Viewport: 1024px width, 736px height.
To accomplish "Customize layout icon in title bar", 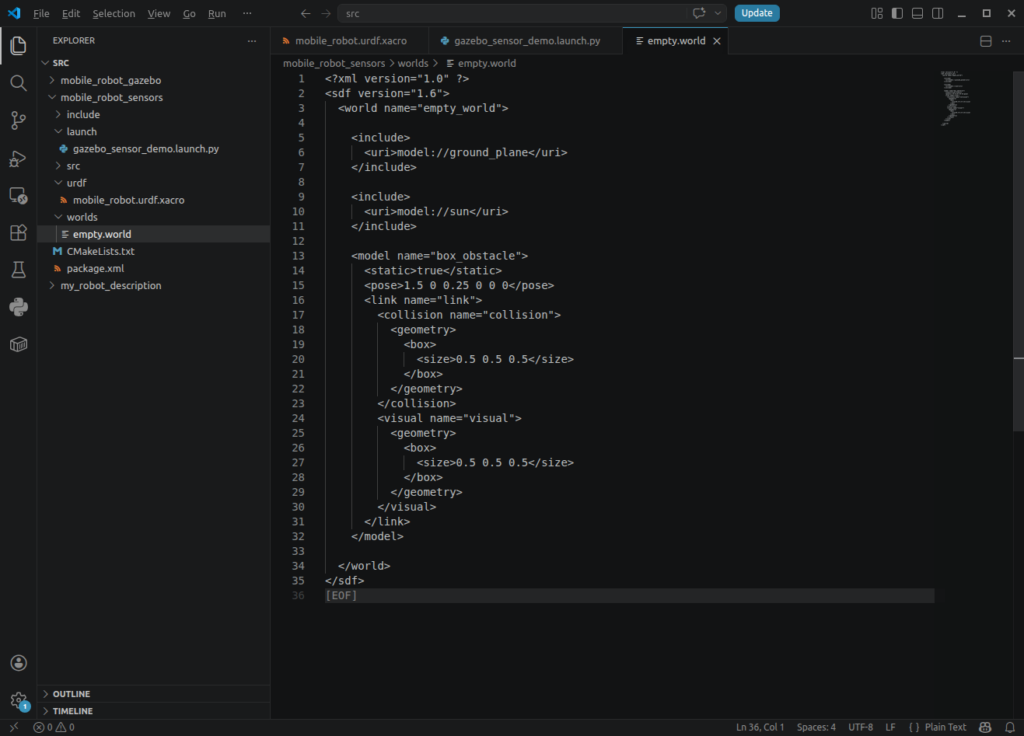I will [x=877, y=13].
